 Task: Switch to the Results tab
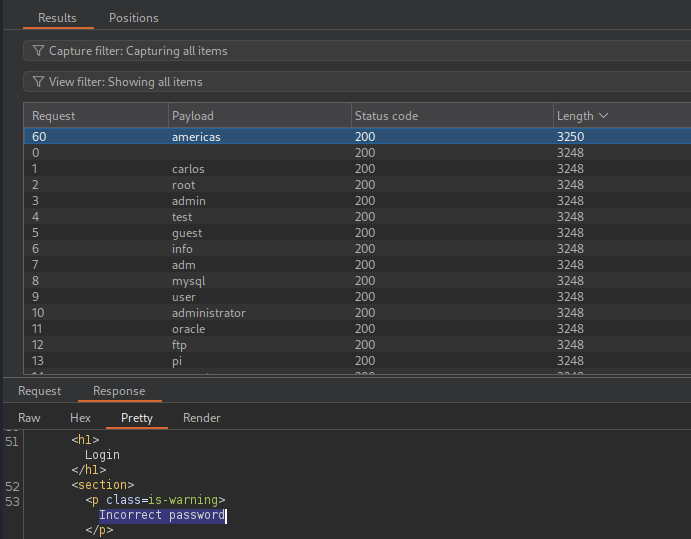pos(57,18)
